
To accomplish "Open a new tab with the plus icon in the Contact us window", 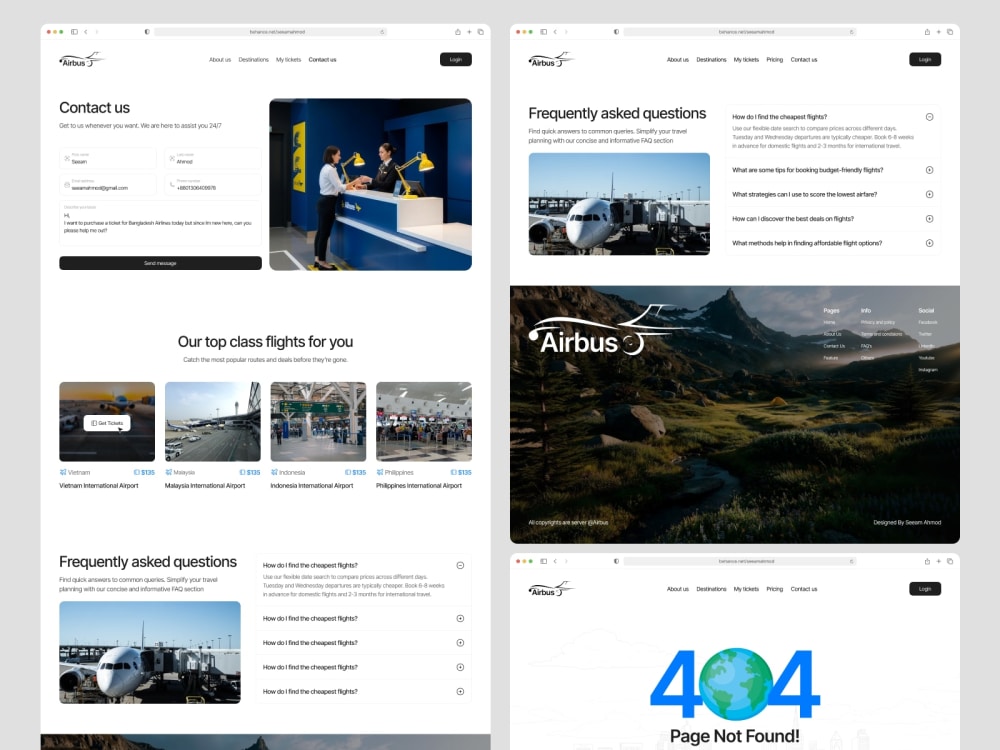I will (469, 31).
